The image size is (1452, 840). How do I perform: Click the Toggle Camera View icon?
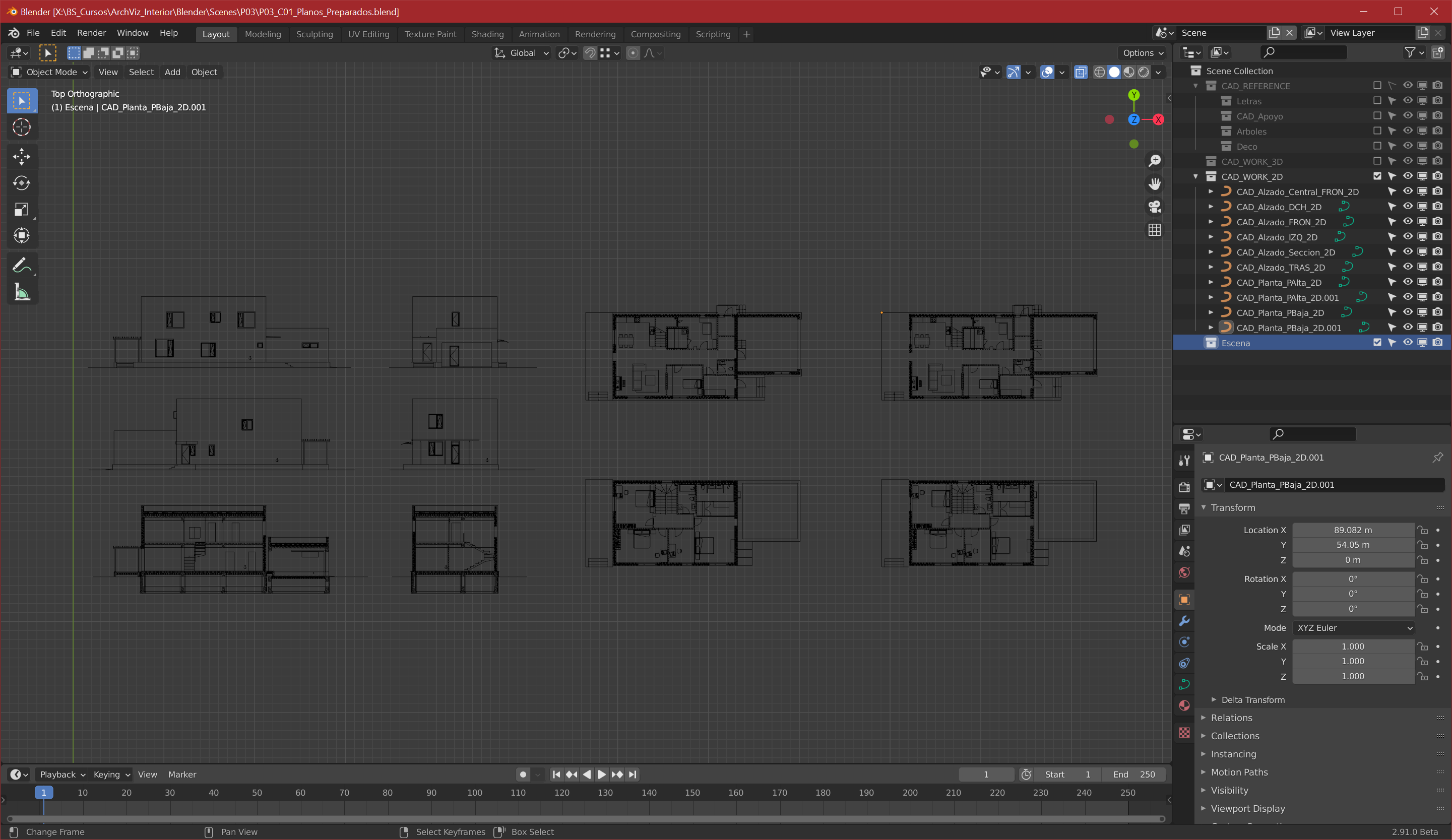click(x=1154, y=206)
